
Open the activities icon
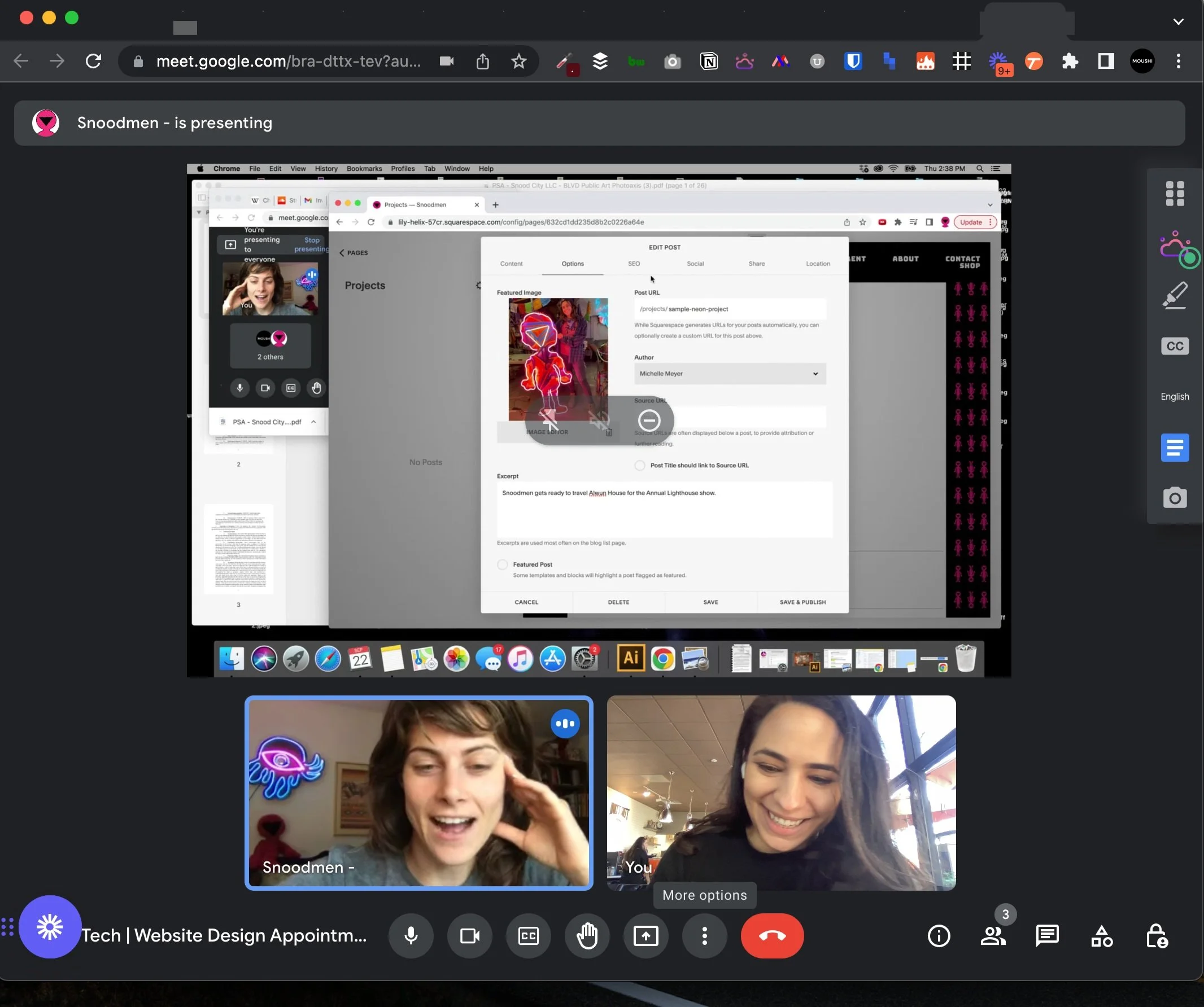[x=1101, y=936]
